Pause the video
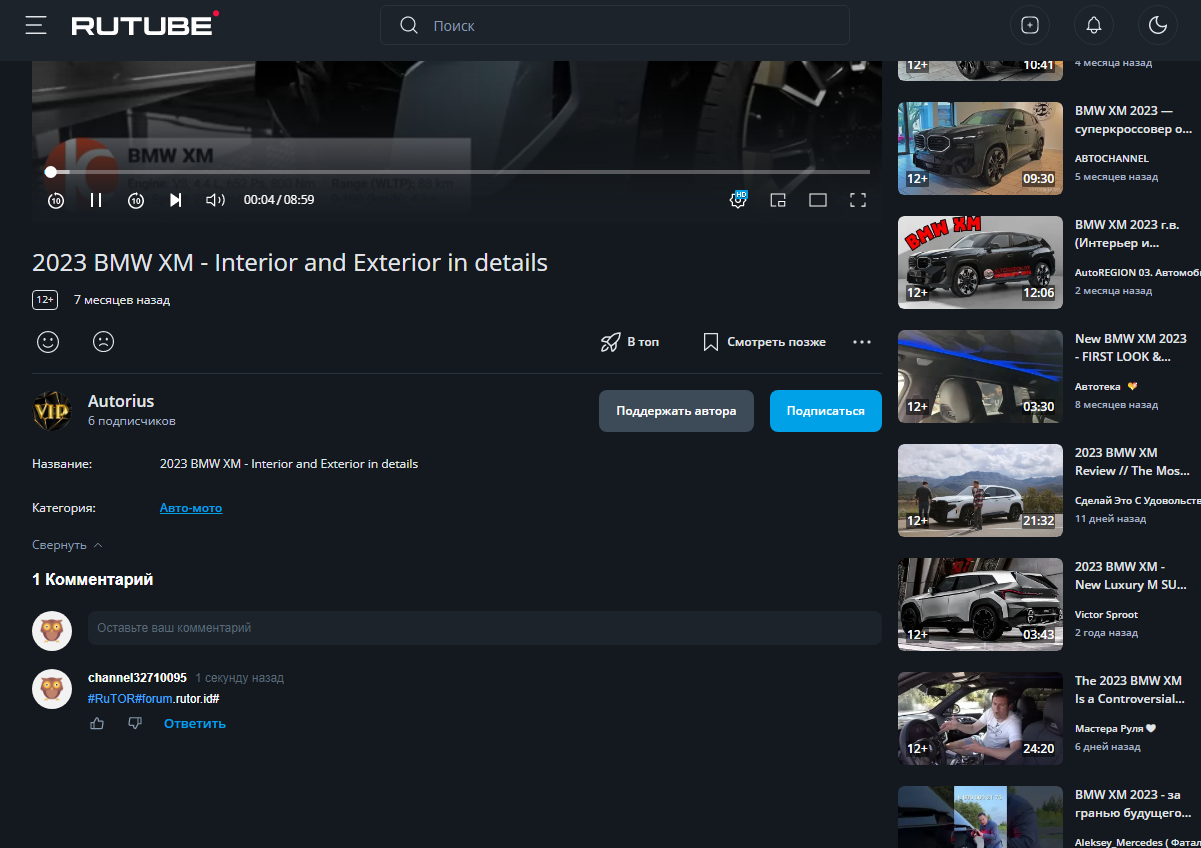 (96, 200)
